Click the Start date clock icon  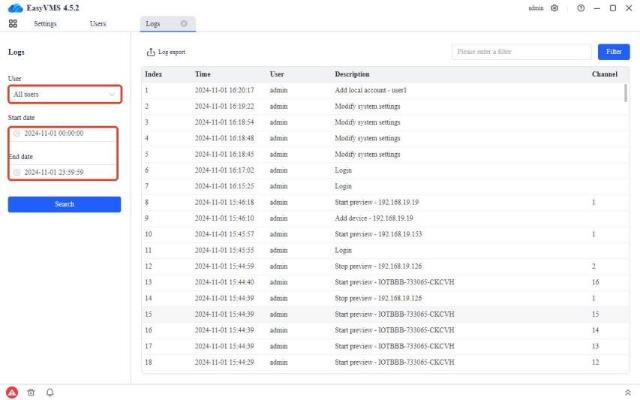(x=17, y=133)
